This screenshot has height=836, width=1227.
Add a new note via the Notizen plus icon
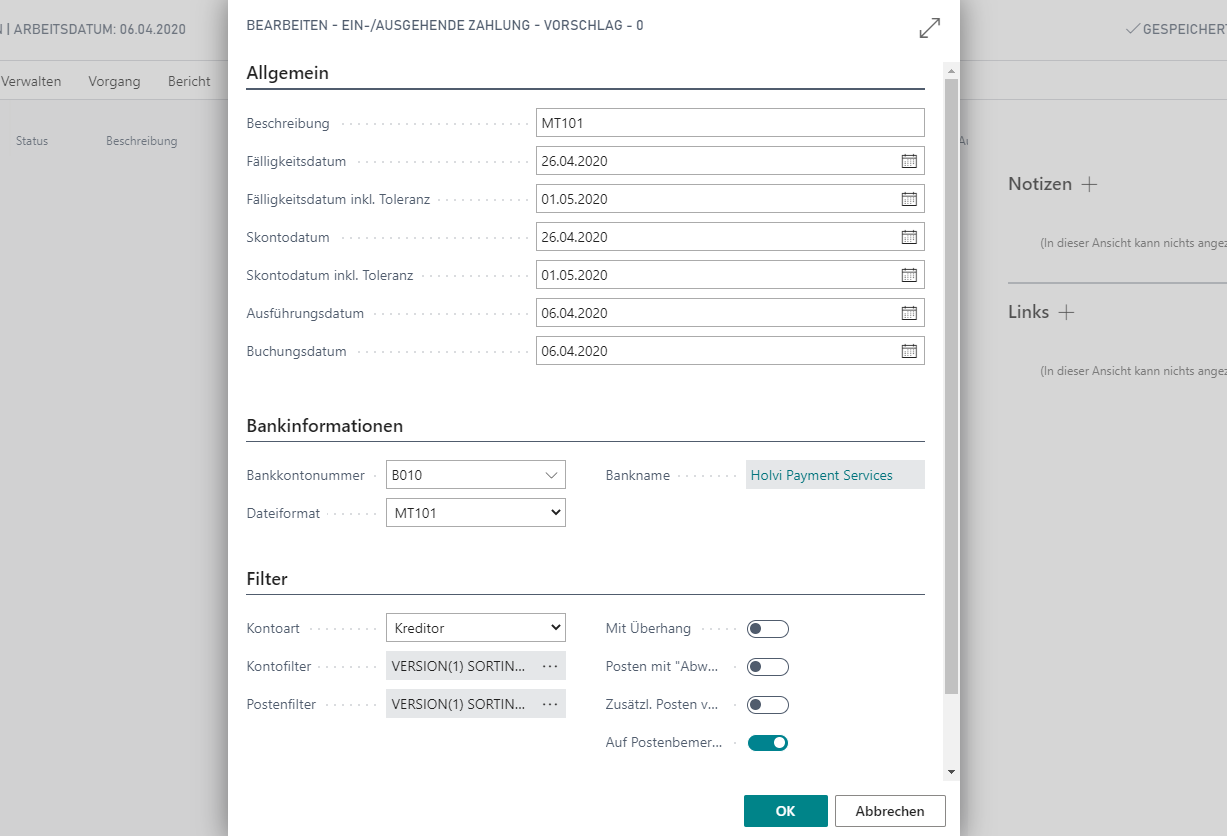(1089, 183)
